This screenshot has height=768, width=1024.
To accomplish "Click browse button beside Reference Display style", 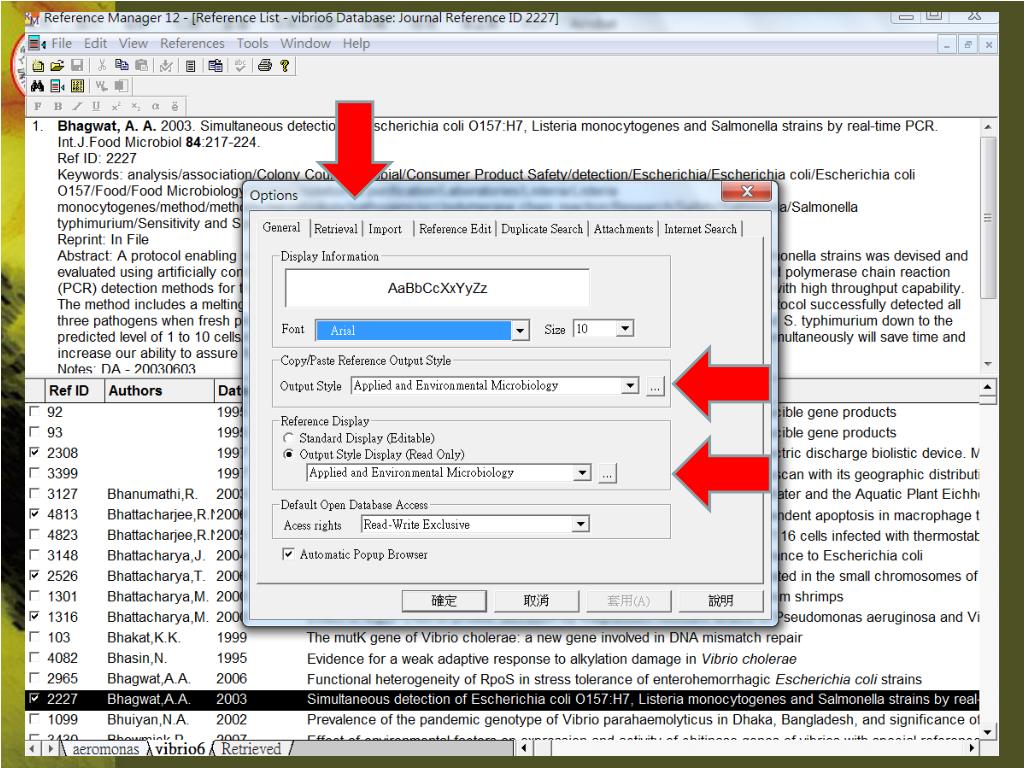I will pos(607,473).
